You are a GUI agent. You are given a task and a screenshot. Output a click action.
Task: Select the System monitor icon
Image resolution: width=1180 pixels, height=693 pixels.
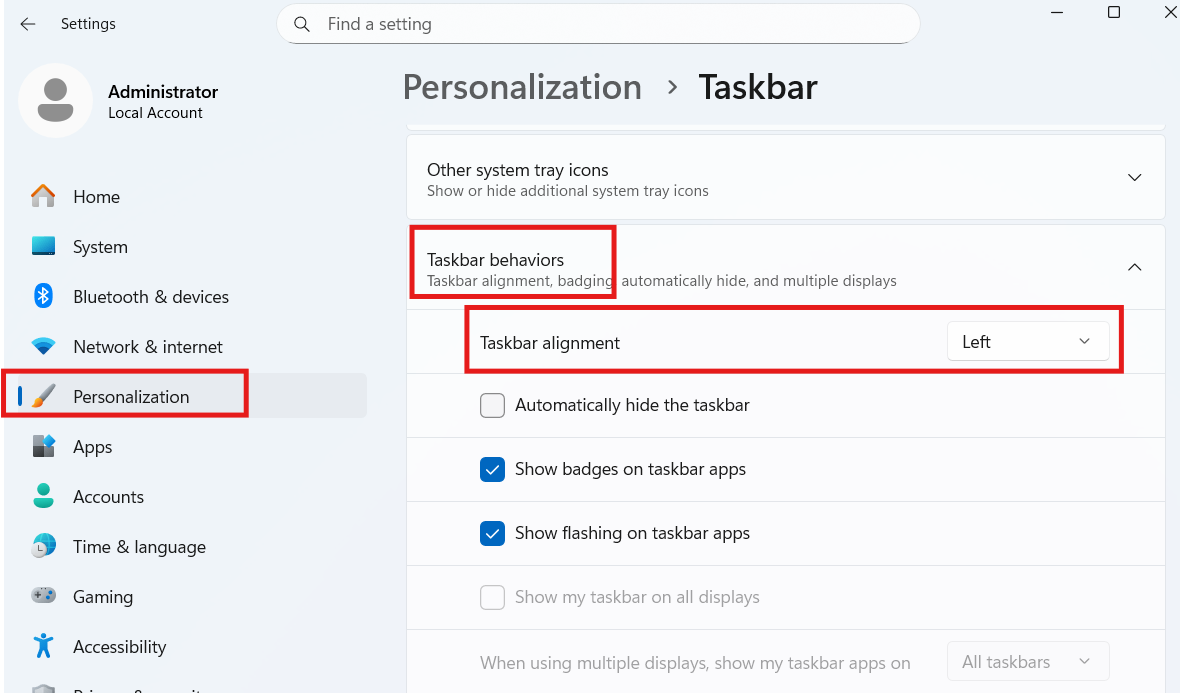[43, 246]
